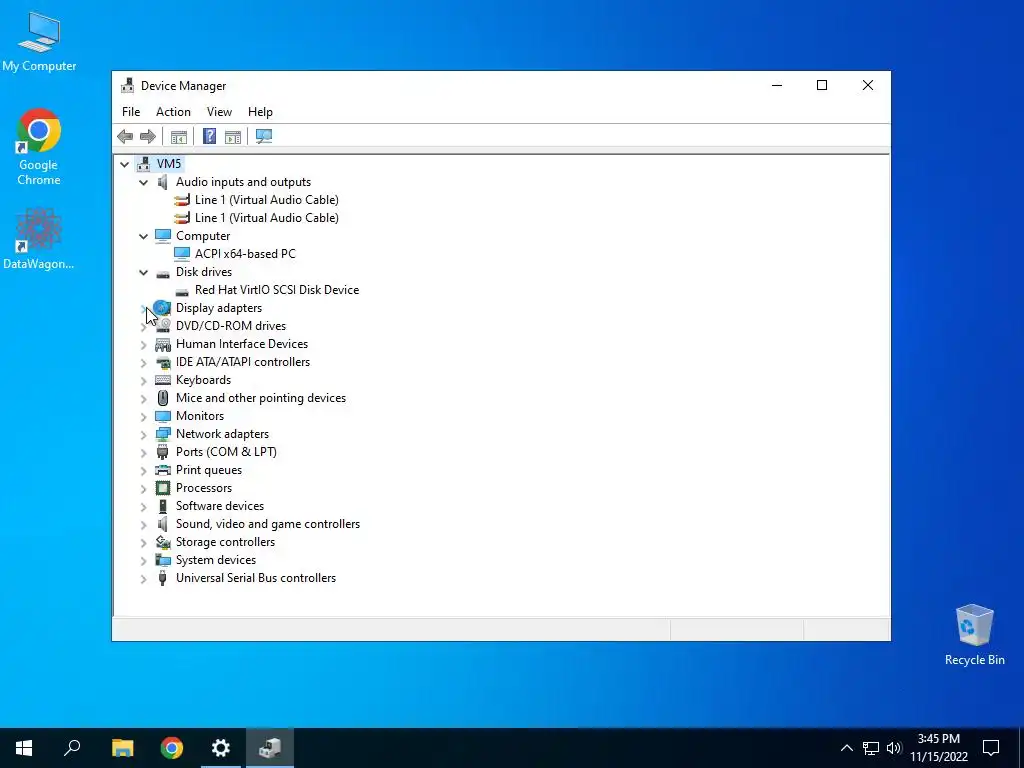The width and height of the screenshot is (1024, 768).
Task: Click the volume speaker tray icon
Action: point(894,748)
